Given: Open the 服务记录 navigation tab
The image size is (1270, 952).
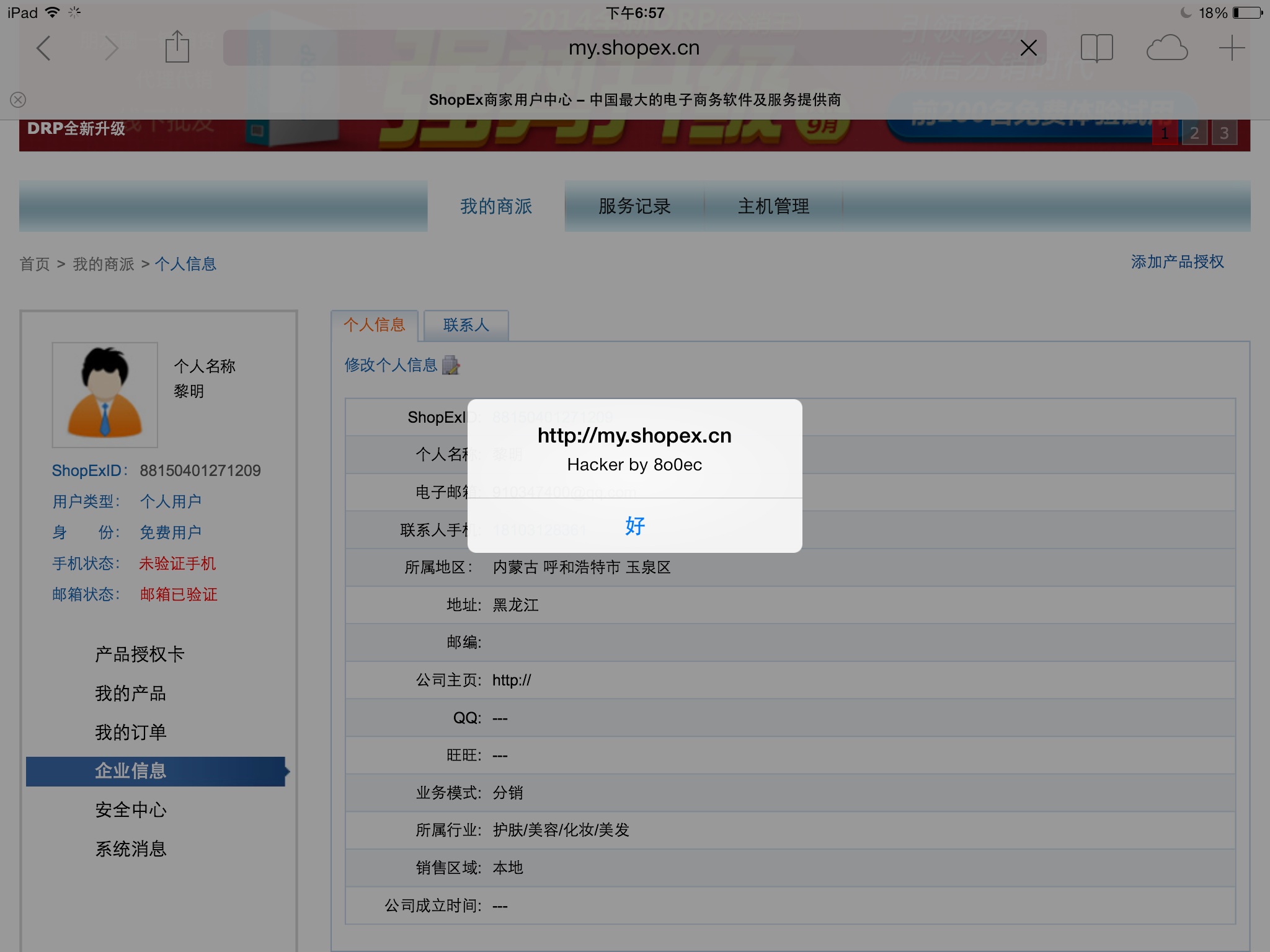Looking at the screenshot, I should [634, 206].
